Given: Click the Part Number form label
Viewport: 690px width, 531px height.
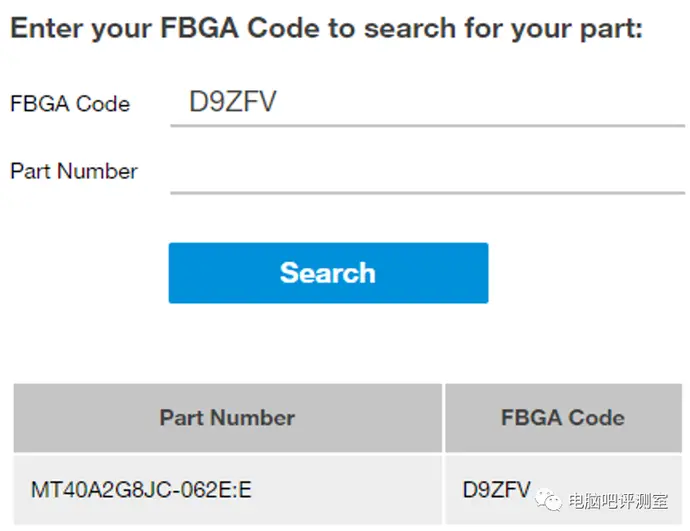Looking at the screenshot, I should click(x=74, y=171).
